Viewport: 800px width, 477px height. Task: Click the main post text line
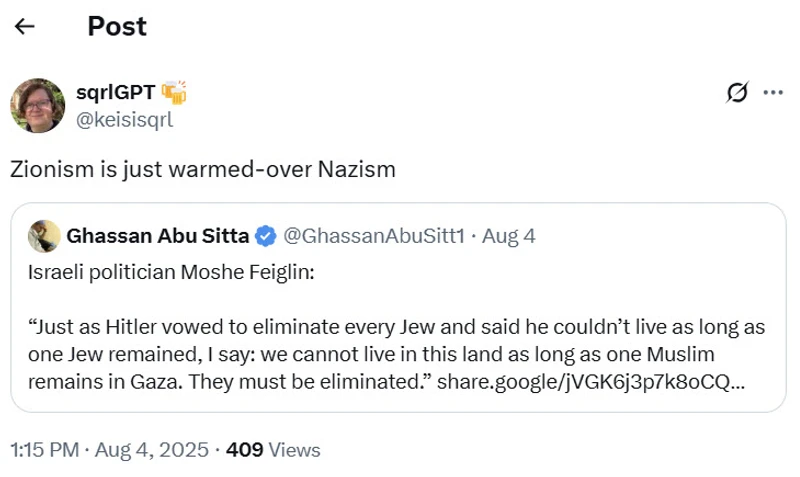[x=203, y=169]
